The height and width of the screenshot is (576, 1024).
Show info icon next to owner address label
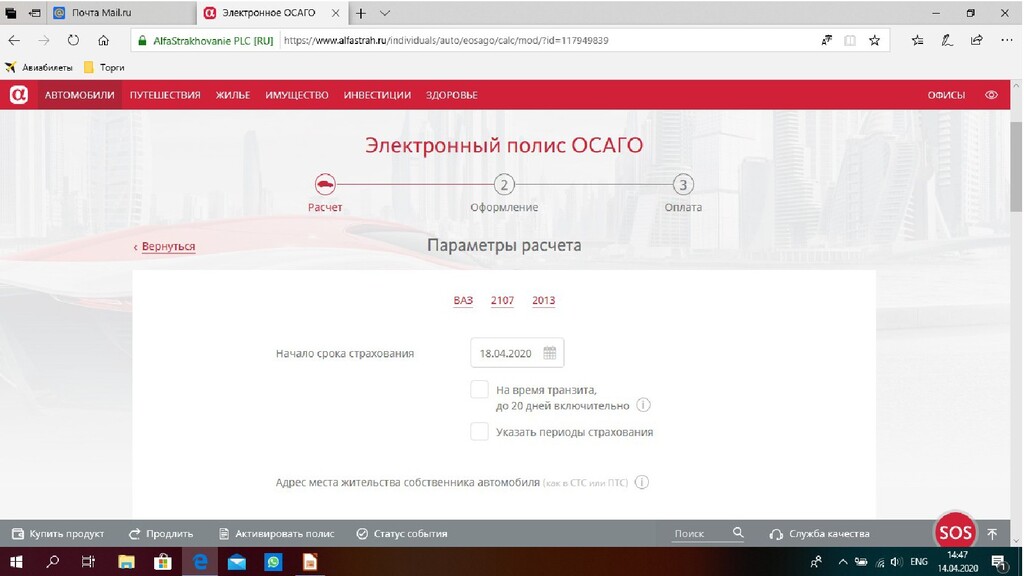[642, 482]
